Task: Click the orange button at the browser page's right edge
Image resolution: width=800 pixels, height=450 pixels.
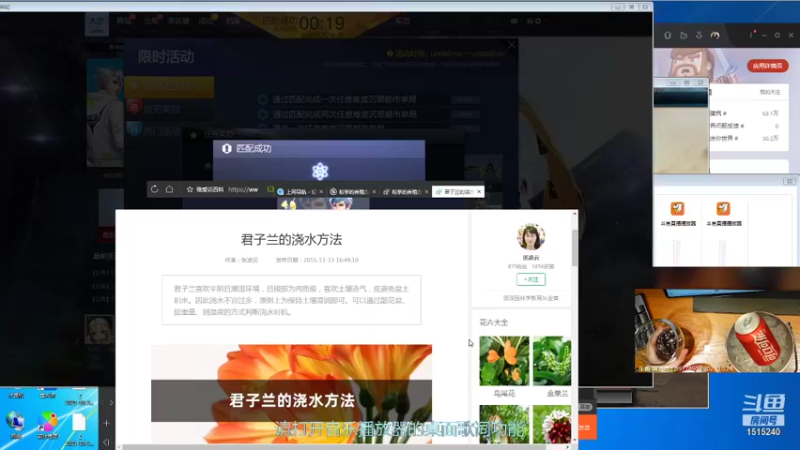Action: click(x=586, y=428)
